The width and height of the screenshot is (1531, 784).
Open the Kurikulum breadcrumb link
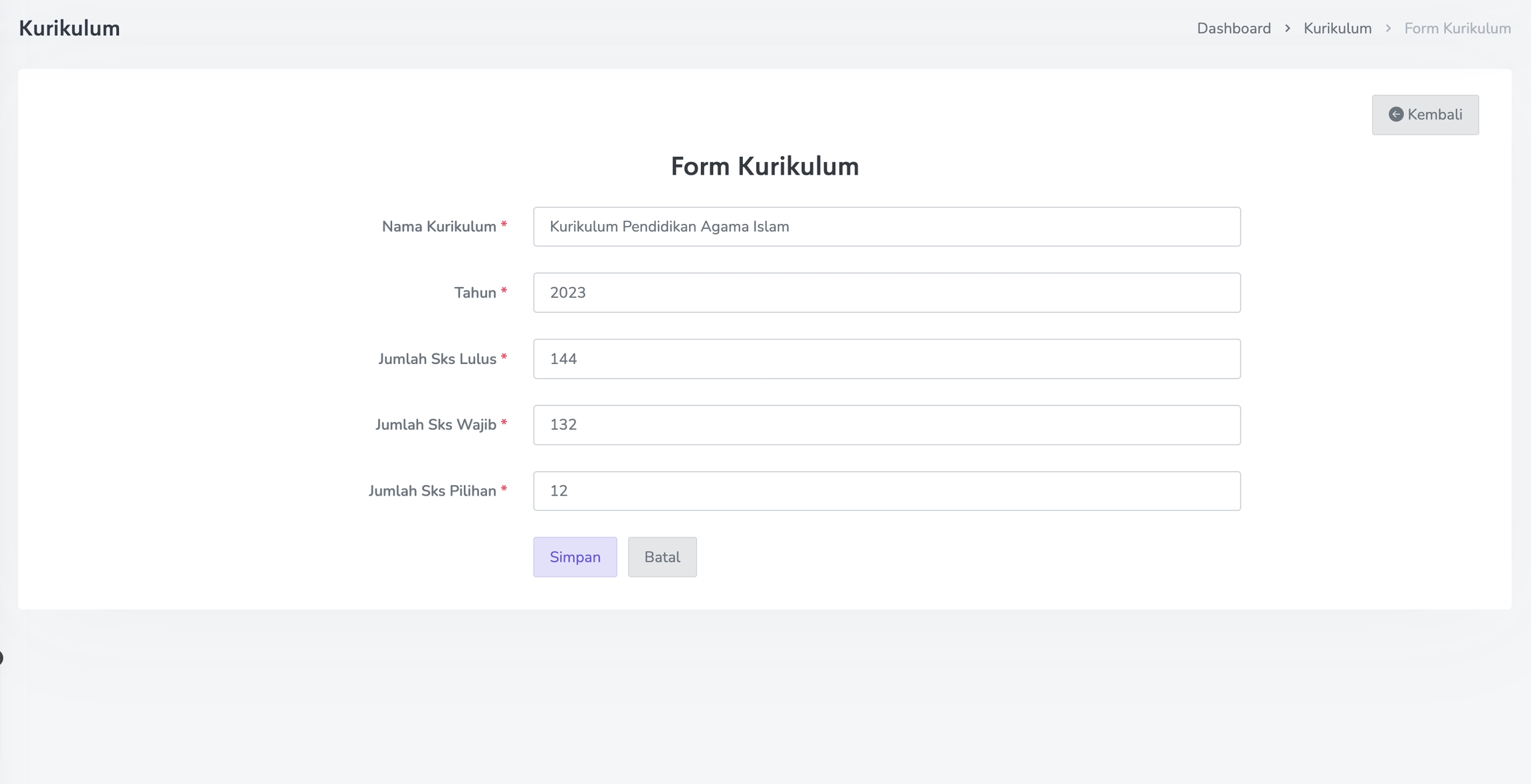click(1337, 29)
